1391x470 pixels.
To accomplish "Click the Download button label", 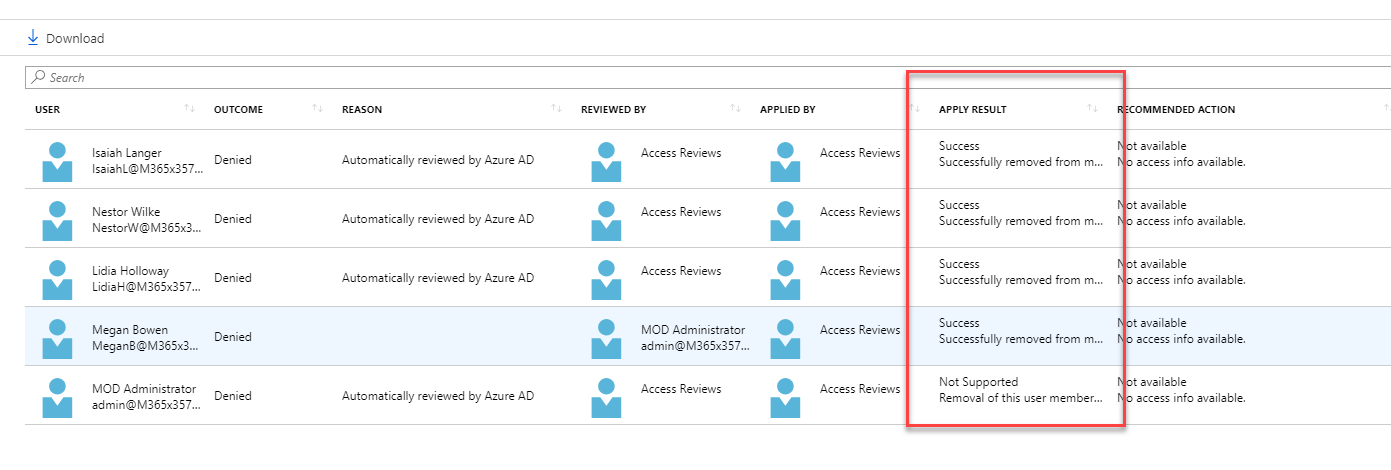I will coord(75,38).
